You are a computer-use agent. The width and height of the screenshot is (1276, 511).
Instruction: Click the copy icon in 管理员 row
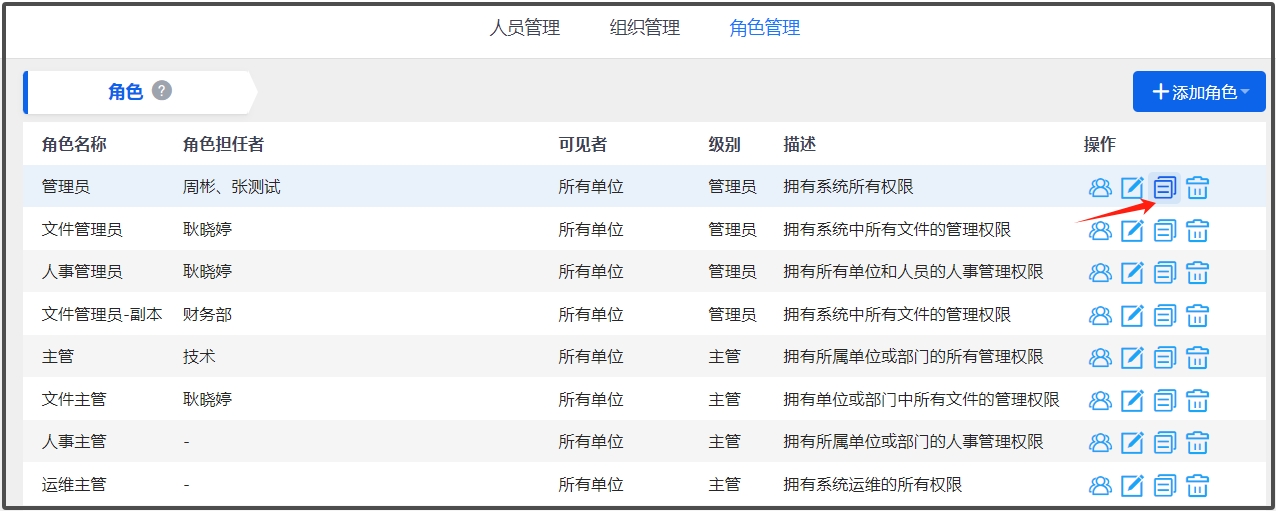[1165, 187]
